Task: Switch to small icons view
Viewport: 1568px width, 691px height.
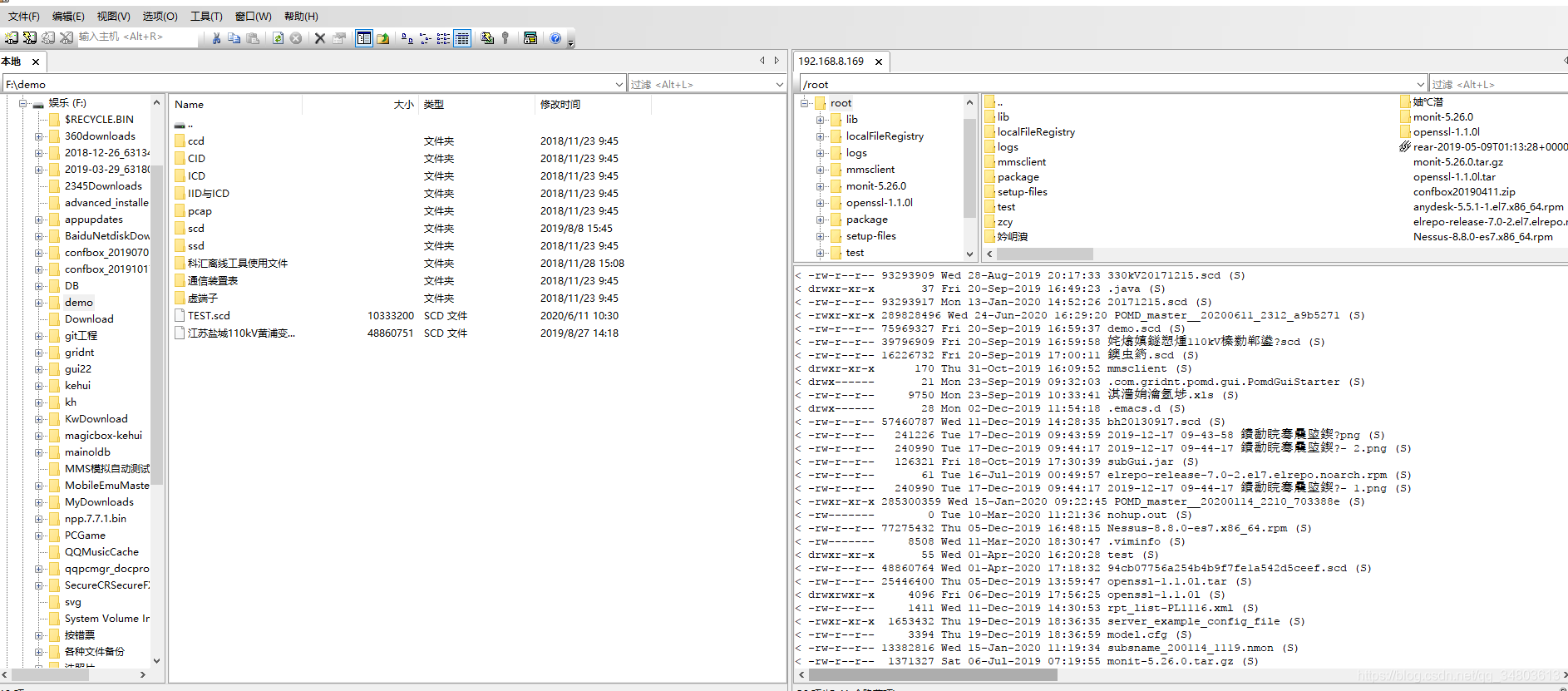Action: [x=425, y=38]
